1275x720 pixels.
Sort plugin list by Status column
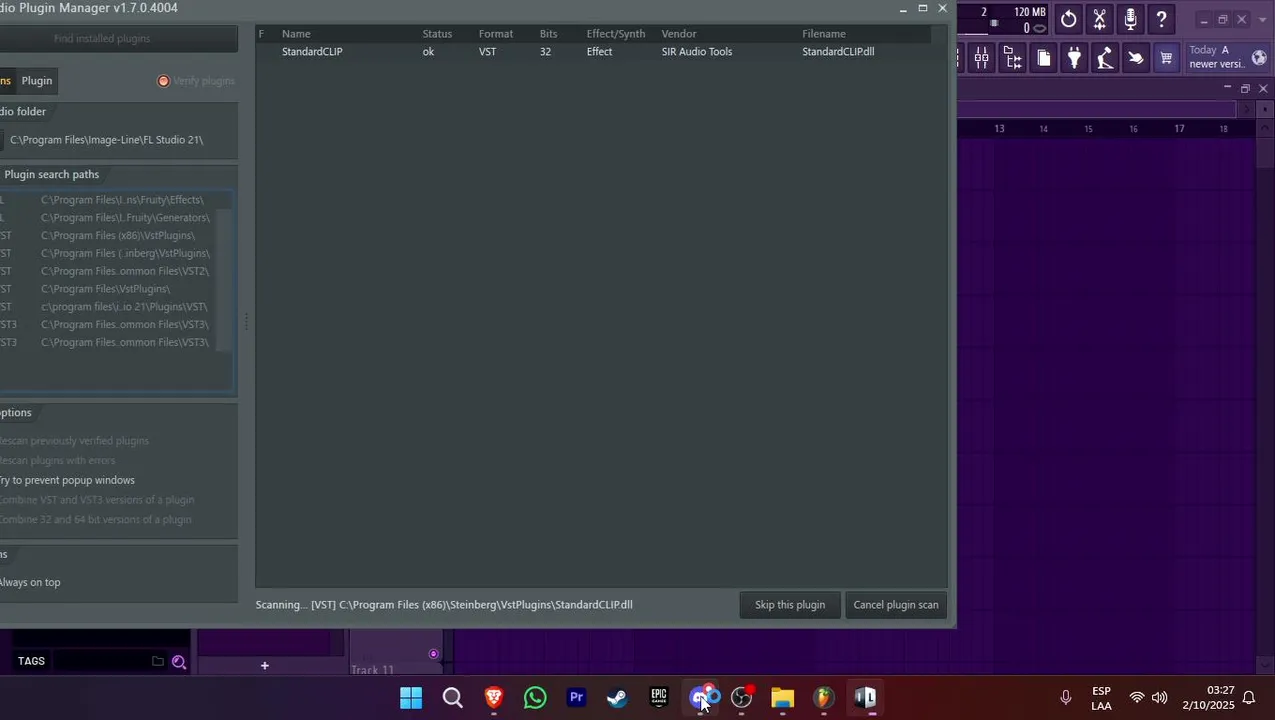click(x=437, y=34)
